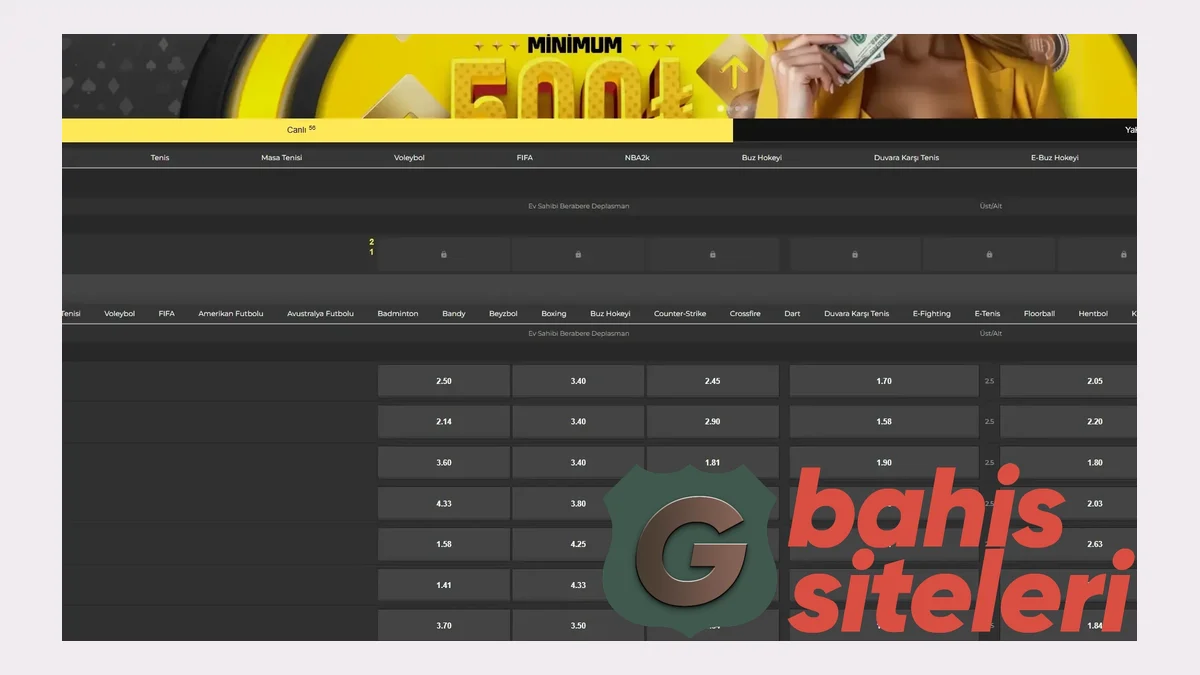Image resolution: width=1200 pixels, height=675 pixels.
Task: Bet on the 2.90 away odds
Action: point(712,422)
